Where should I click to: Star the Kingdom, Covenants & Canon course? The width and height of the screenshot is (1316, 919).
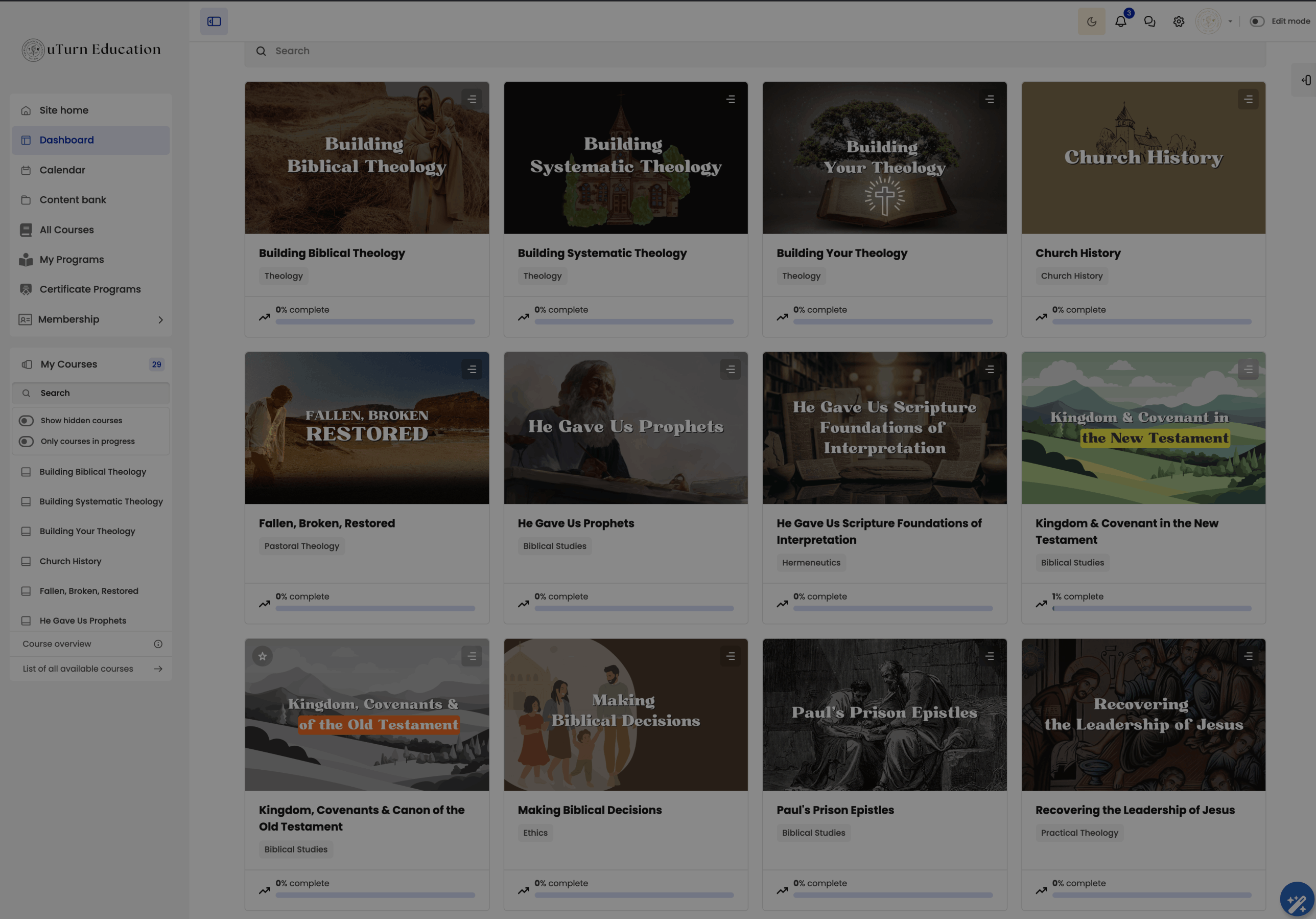coord(263,656)
